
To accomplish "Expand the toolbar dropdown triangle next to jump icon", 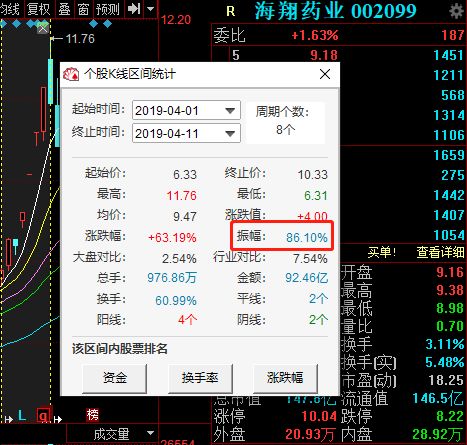I will [x=151, y=9].
